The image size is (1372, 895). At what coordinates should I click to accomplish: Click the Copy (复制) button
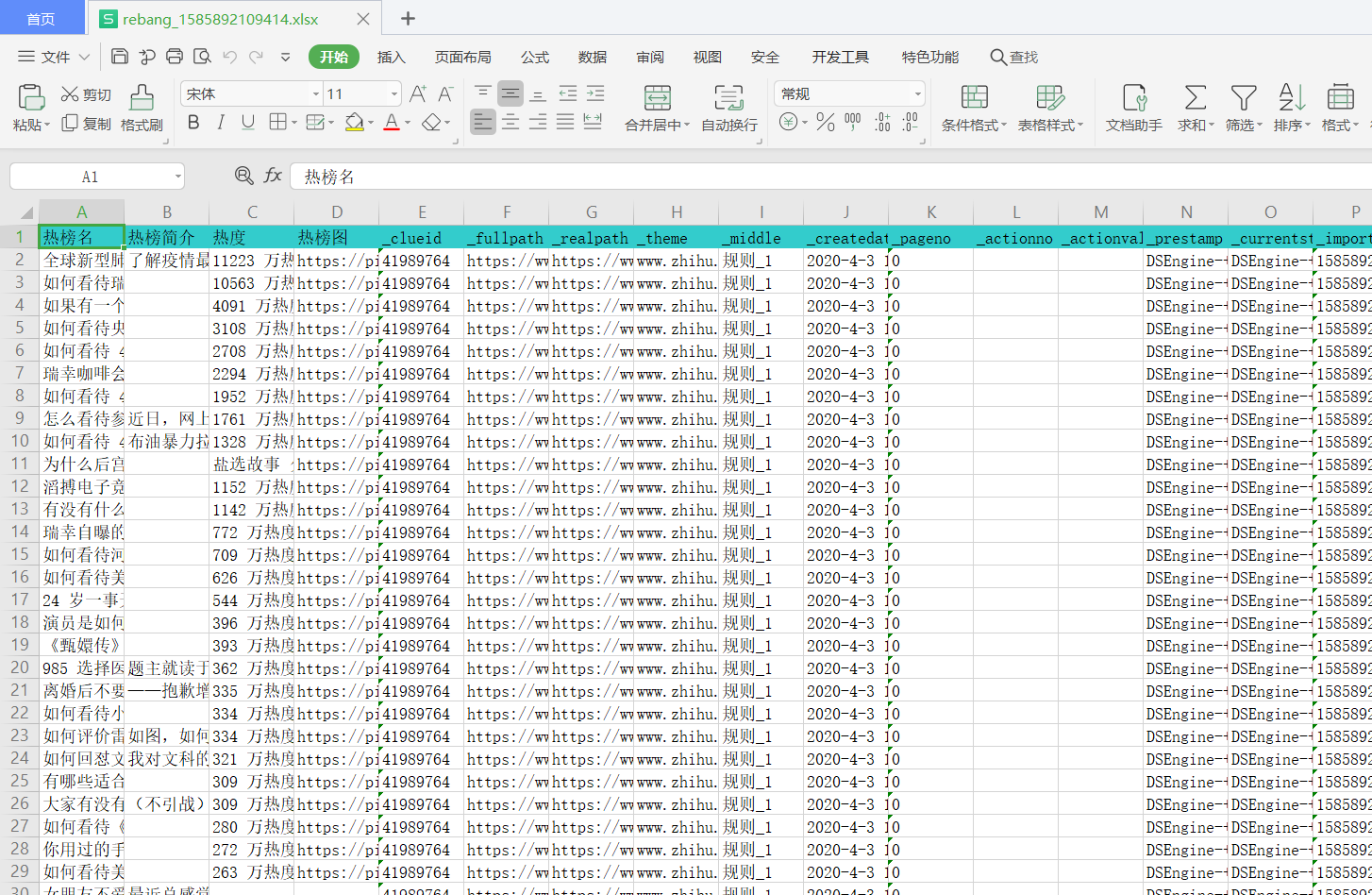coord(86,124)
